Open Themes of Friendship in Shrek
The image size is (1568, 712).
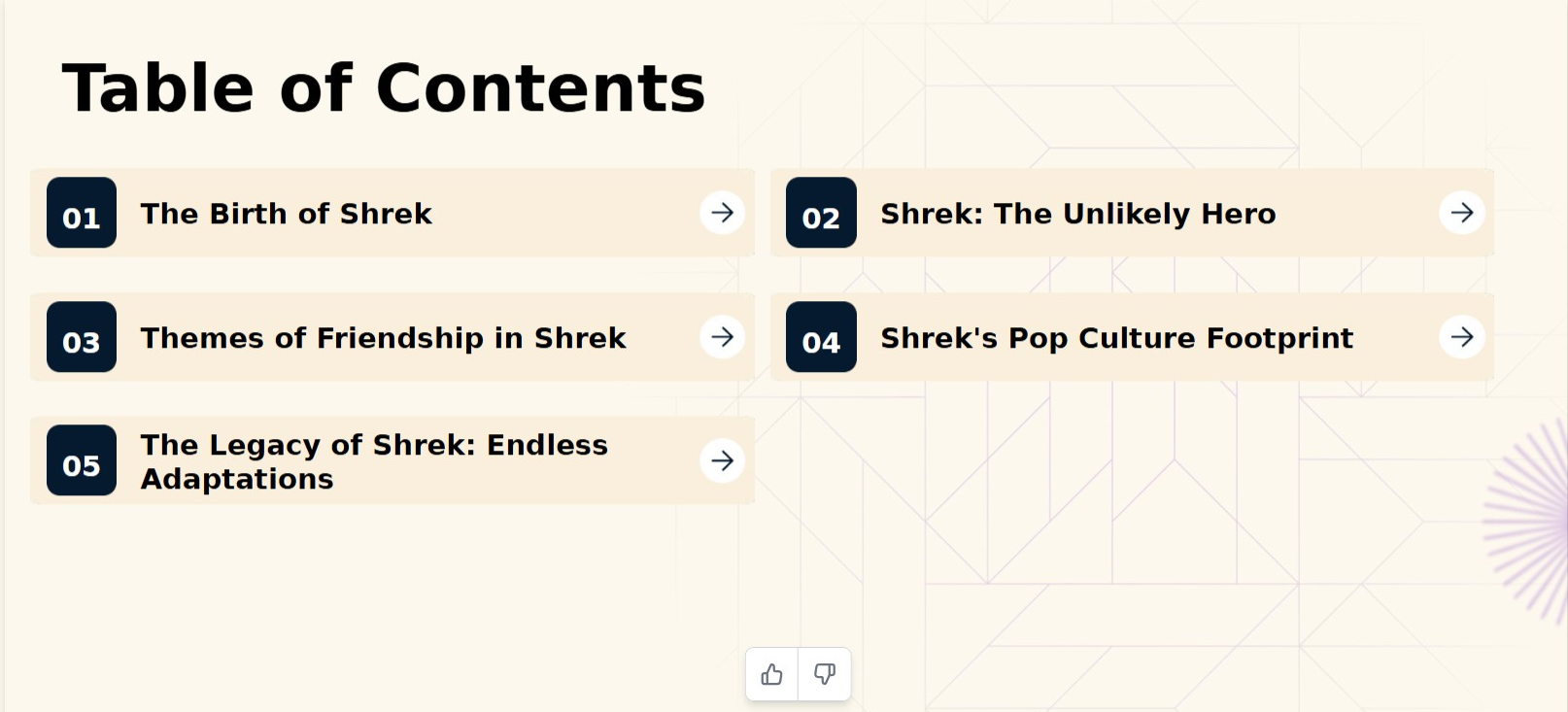click(383, 338)
